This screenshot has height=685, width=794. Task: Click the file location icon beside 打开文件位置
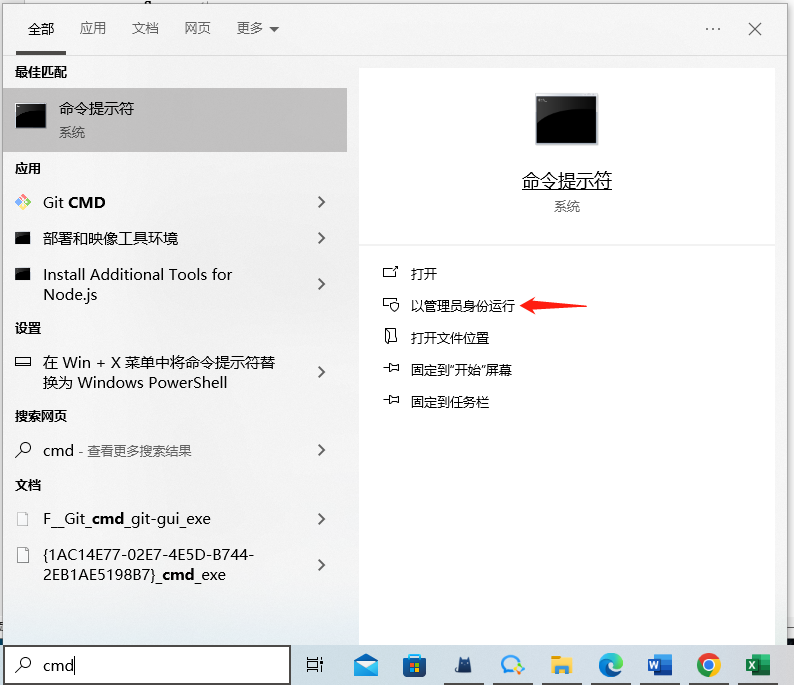[390, 336]
